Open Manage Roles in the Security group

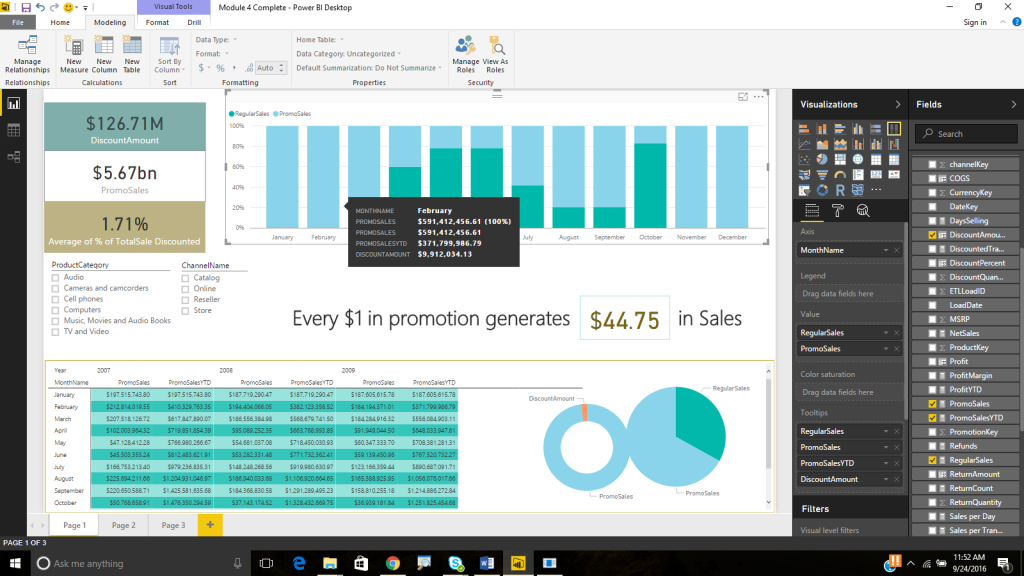pos(465,54)
